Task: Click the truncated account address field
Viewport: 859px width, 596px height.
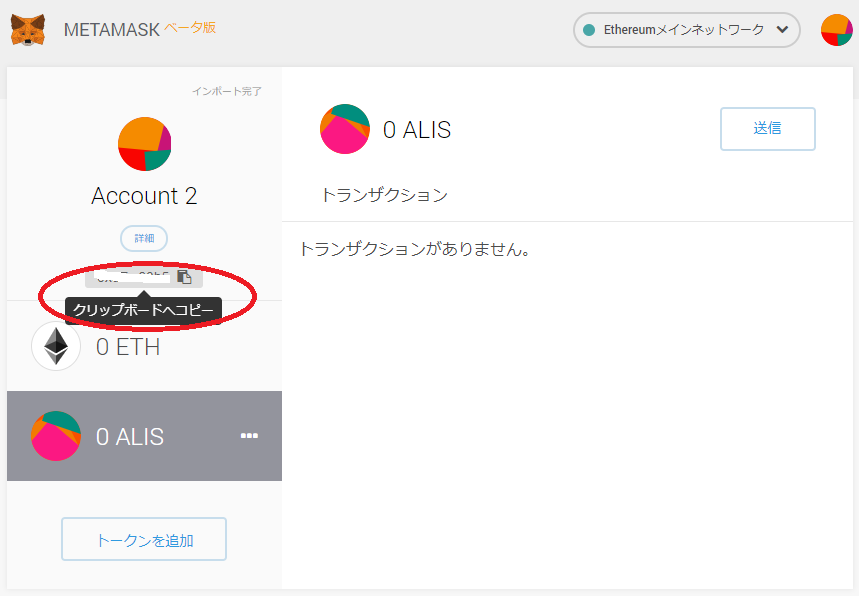Action: pos(130,277)
